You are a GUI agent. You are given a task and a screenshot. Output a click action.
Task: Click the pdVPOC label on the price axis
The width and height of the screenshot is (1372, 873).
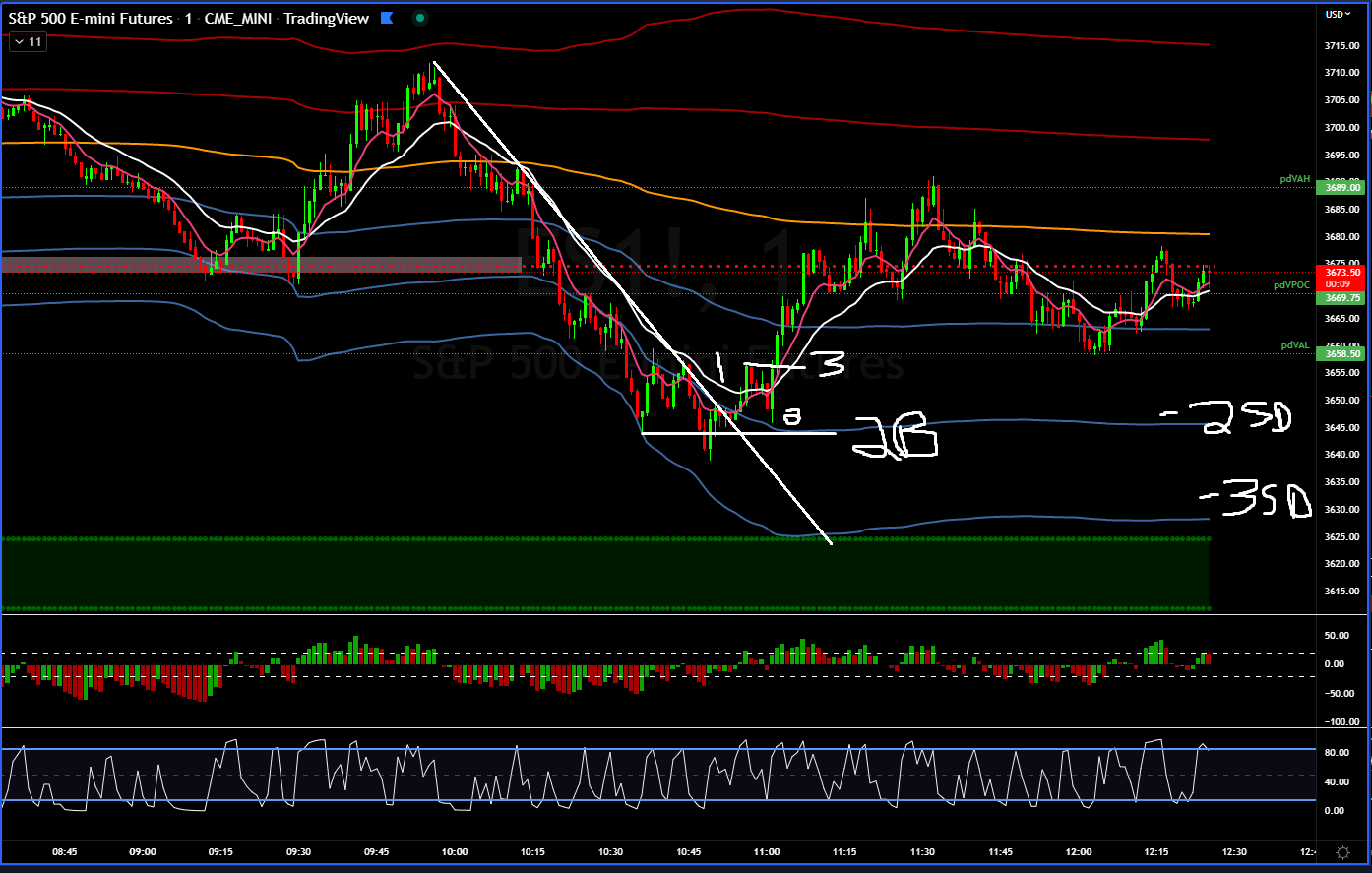1290,284
